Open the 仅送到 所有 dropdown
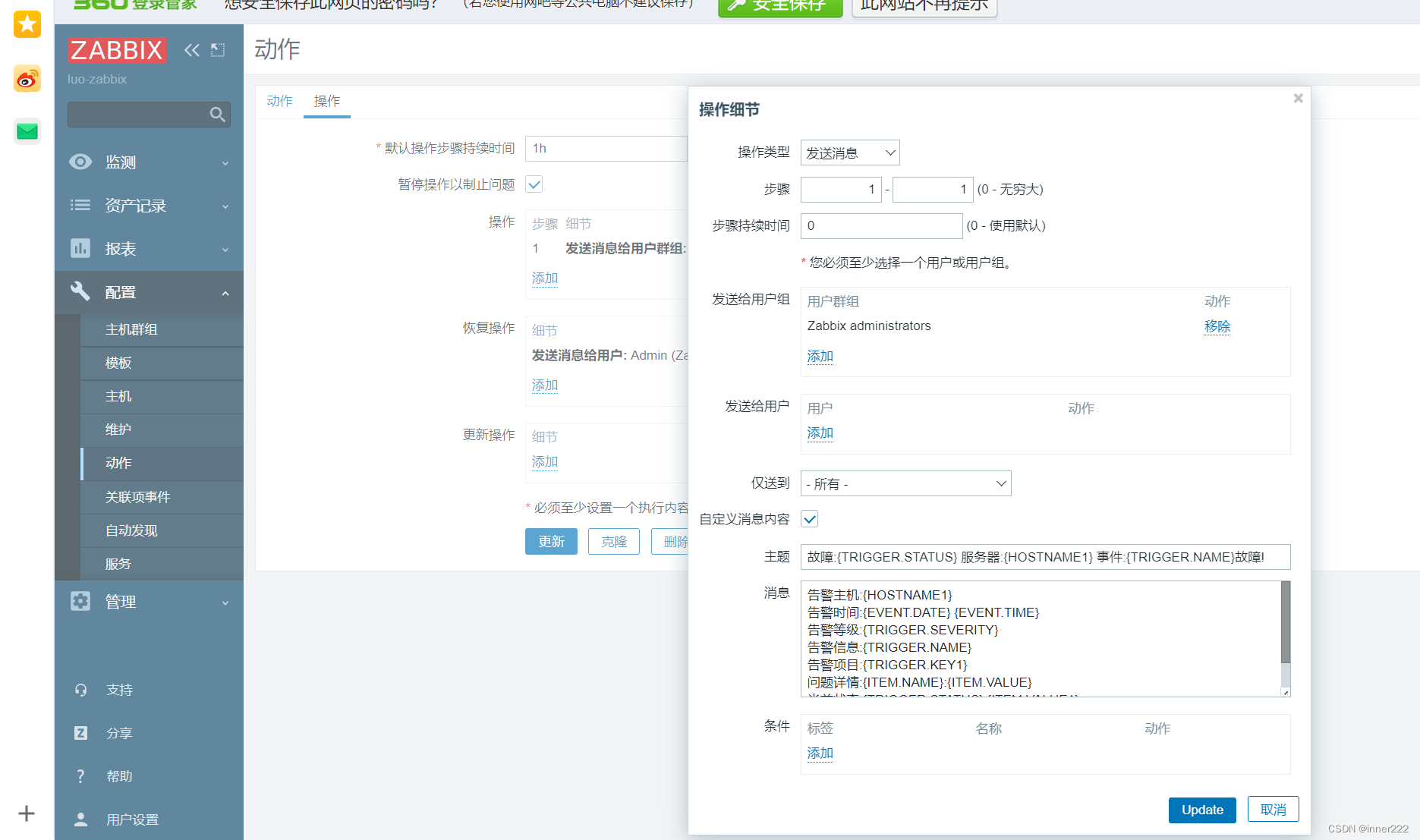The height and width of the screenshot is (840, 1420). point(906,483)
